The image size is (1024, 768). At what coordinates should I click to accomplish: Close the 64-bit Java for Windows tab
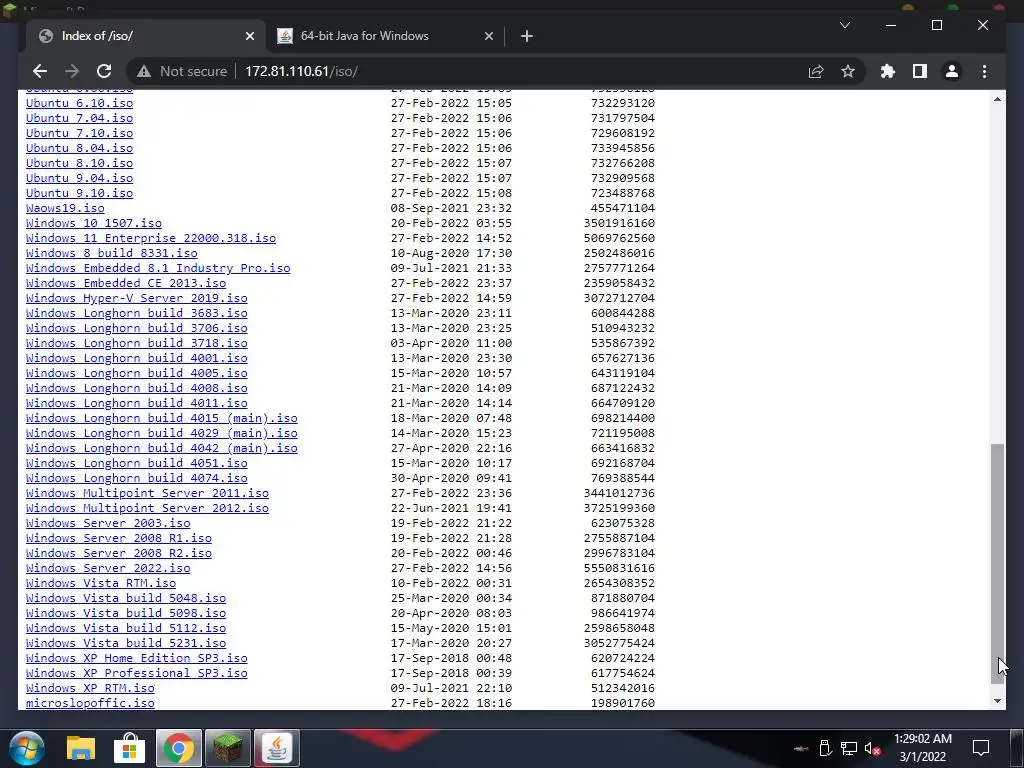[x=488, y=37]
